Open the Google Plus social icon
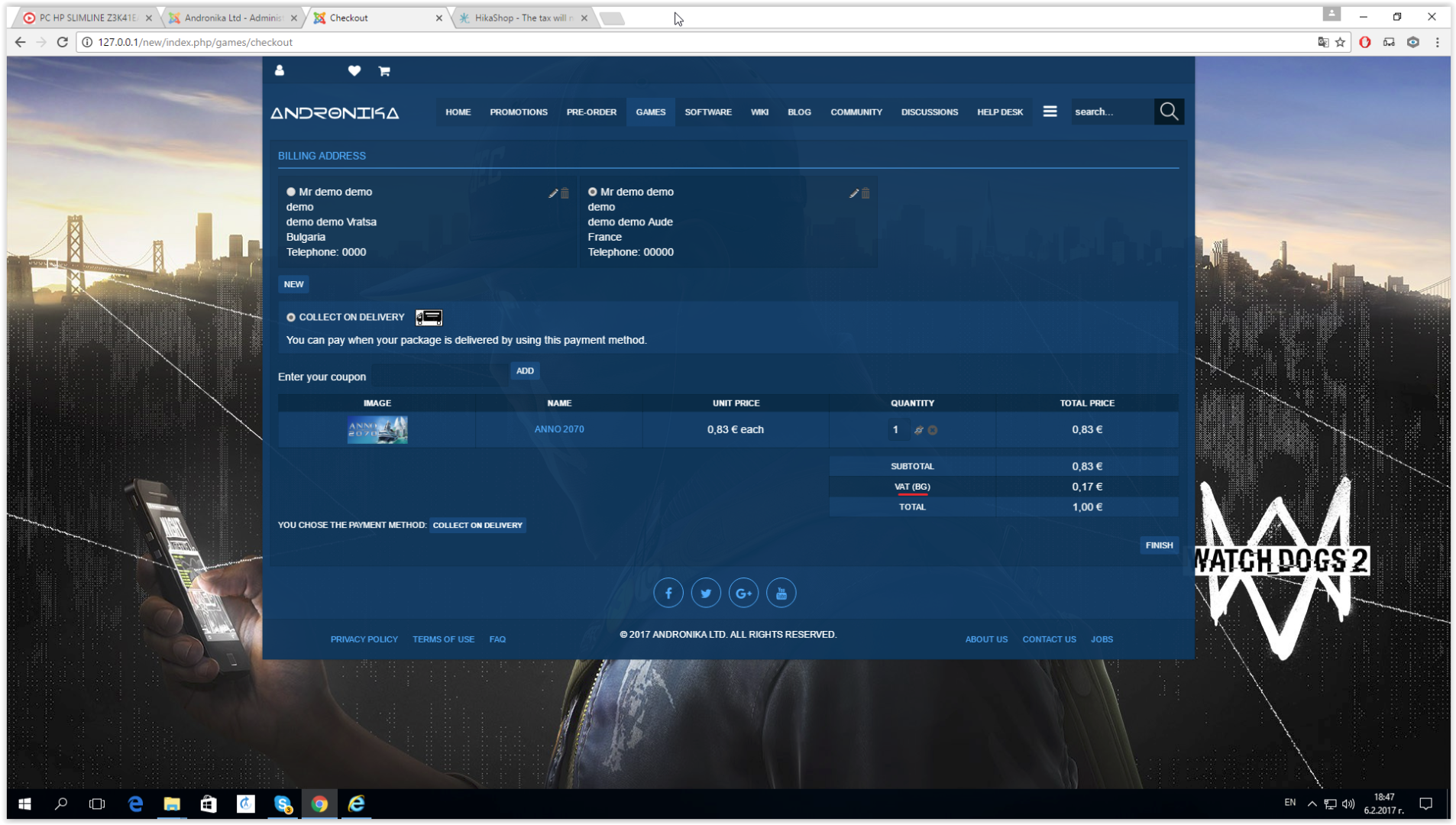 point(743,593)
